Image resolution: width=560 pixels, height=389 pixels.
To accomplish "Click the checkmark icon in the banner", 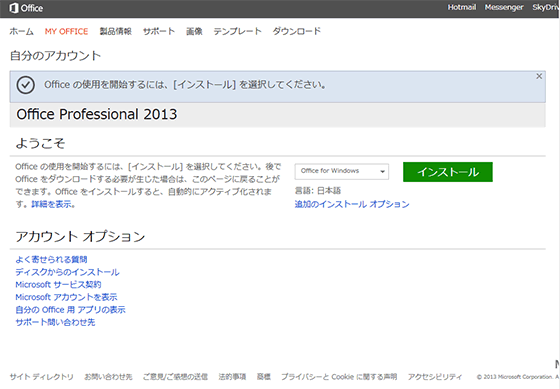I will pos(26,85).
